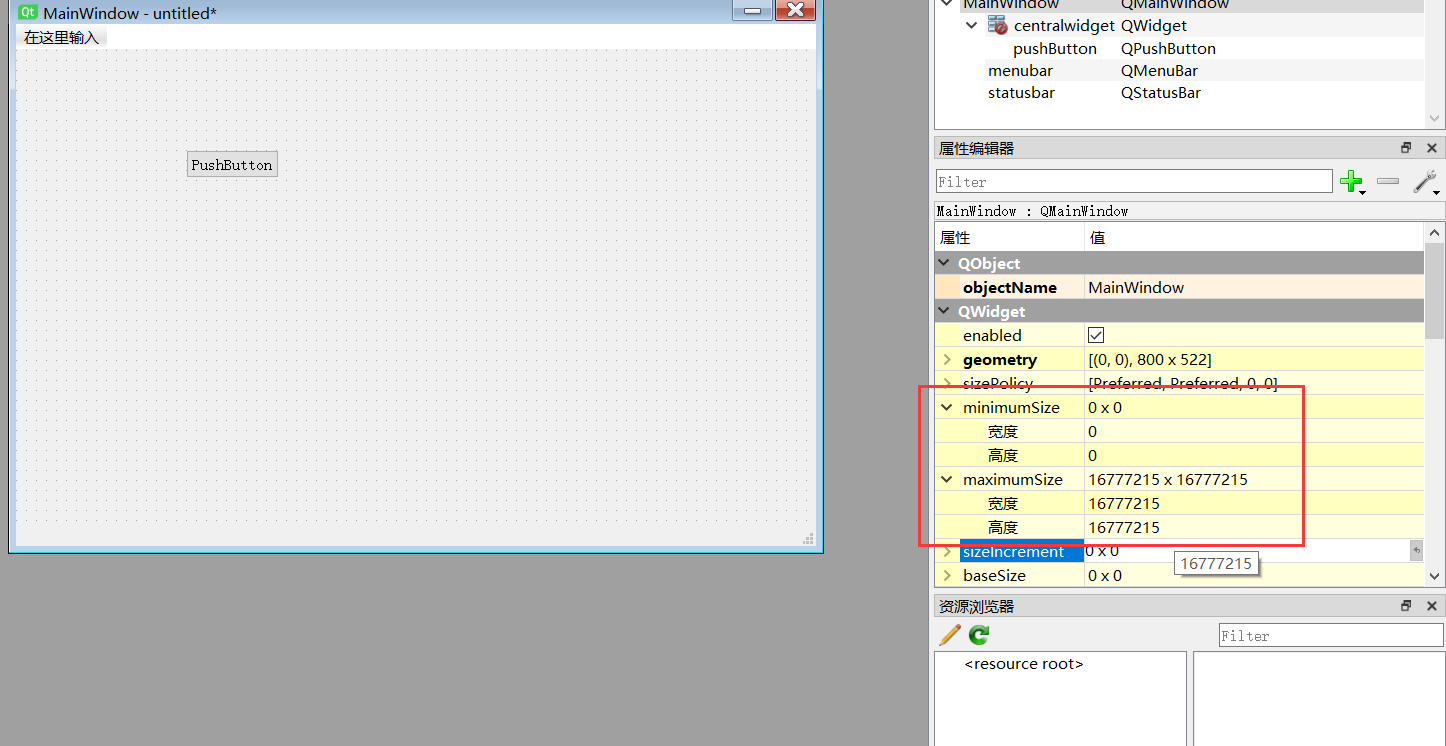
Task: Click the 值 column header
Action: pyautogui.click(x=1255, y=238)
